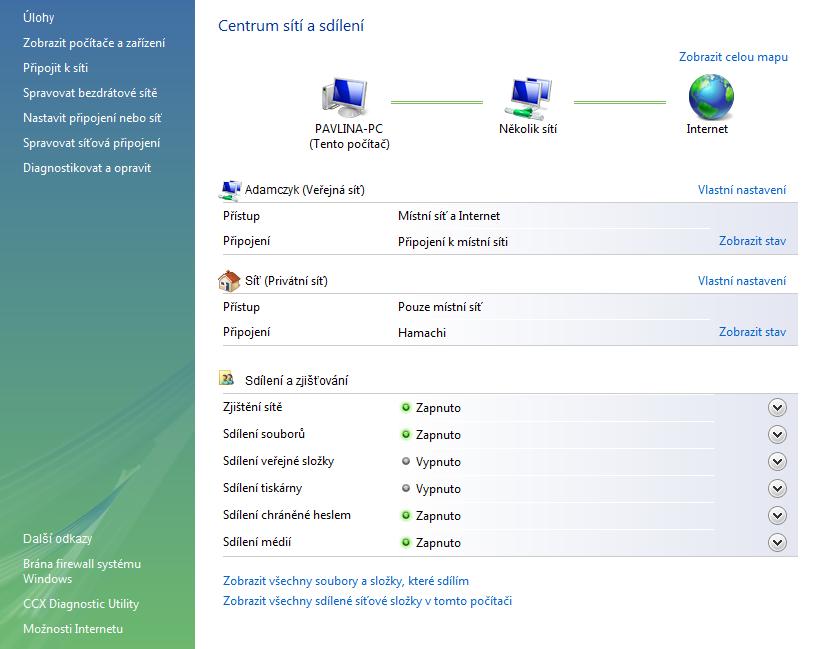This screenshot has width=825, height=649.
Task: Click Zobrazit celou mapu link
Action: pyautogui.click(x=733, y=57)
